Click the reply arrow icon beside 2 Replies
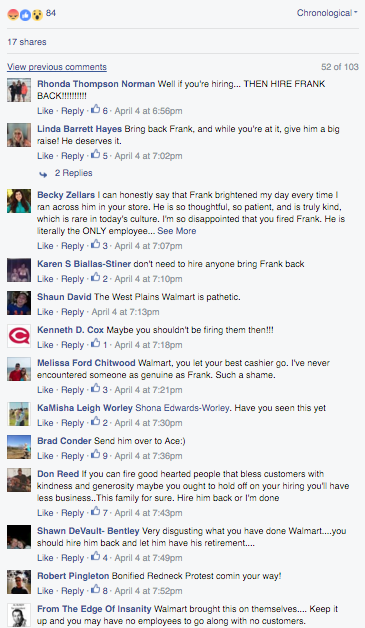365x628 pixels. tap(43, 174)
